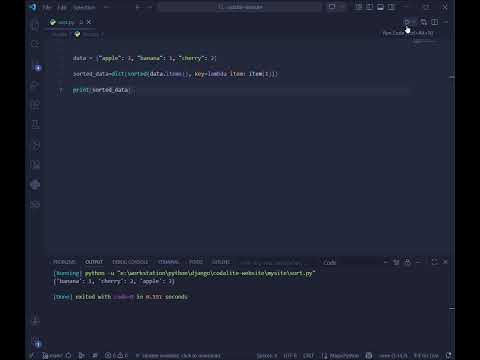
Task: Open the Extensions view
Action: pyautogui.click(x=35, y=105)
